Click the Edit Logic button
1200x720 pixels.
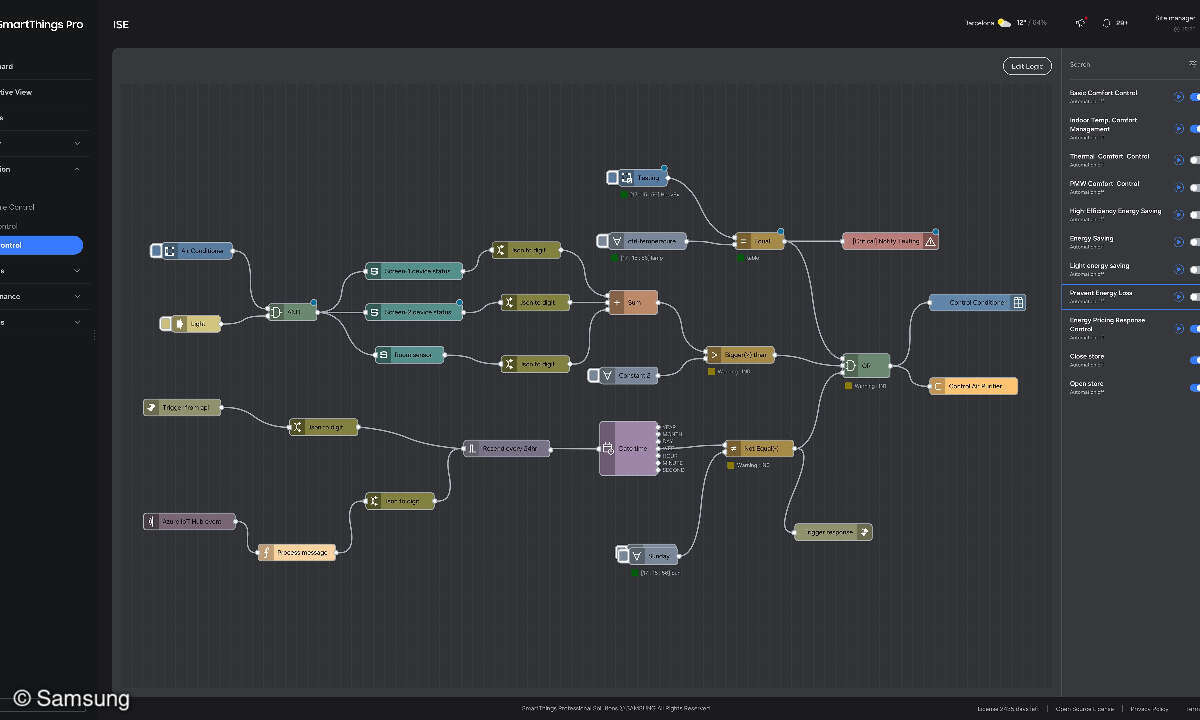[1027, 66]
